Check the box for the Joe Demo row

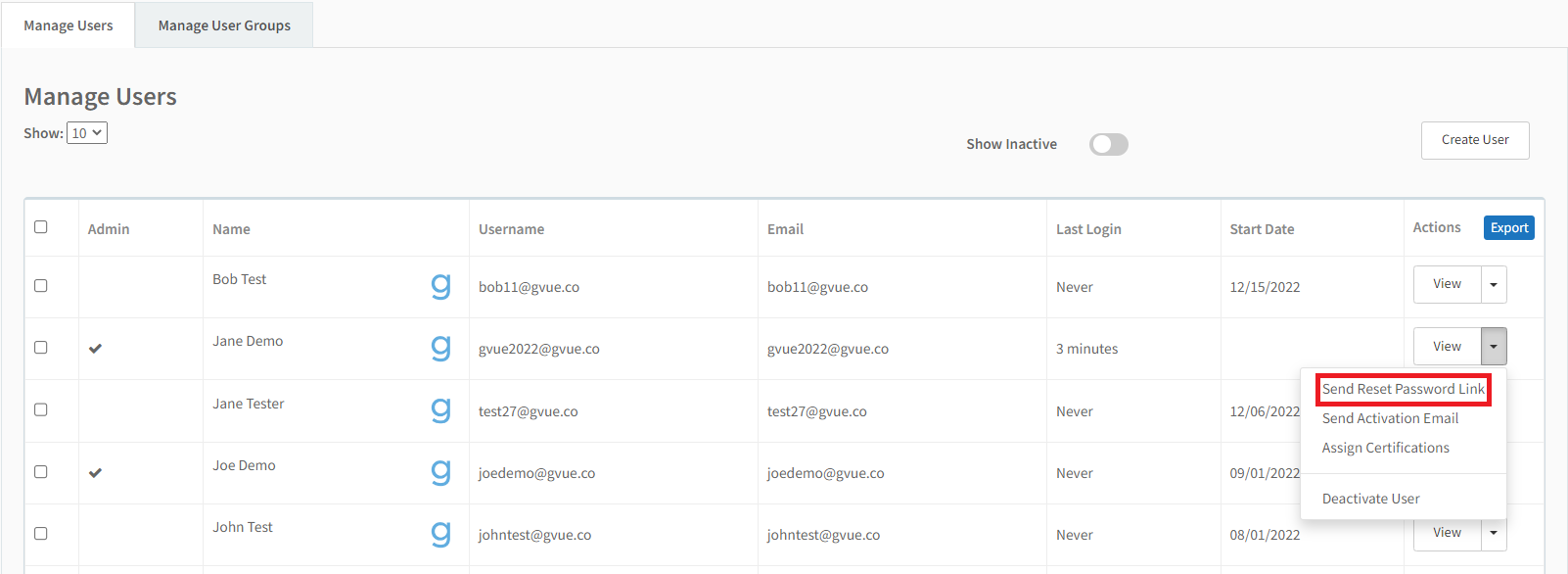(41, 472)
